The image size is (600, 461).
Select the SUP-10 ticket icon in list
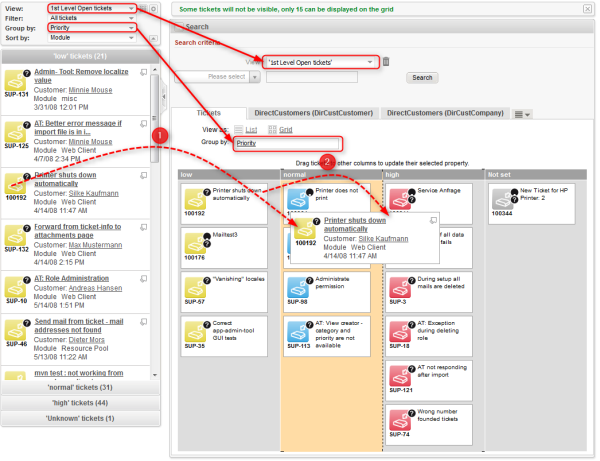(15, 287)
